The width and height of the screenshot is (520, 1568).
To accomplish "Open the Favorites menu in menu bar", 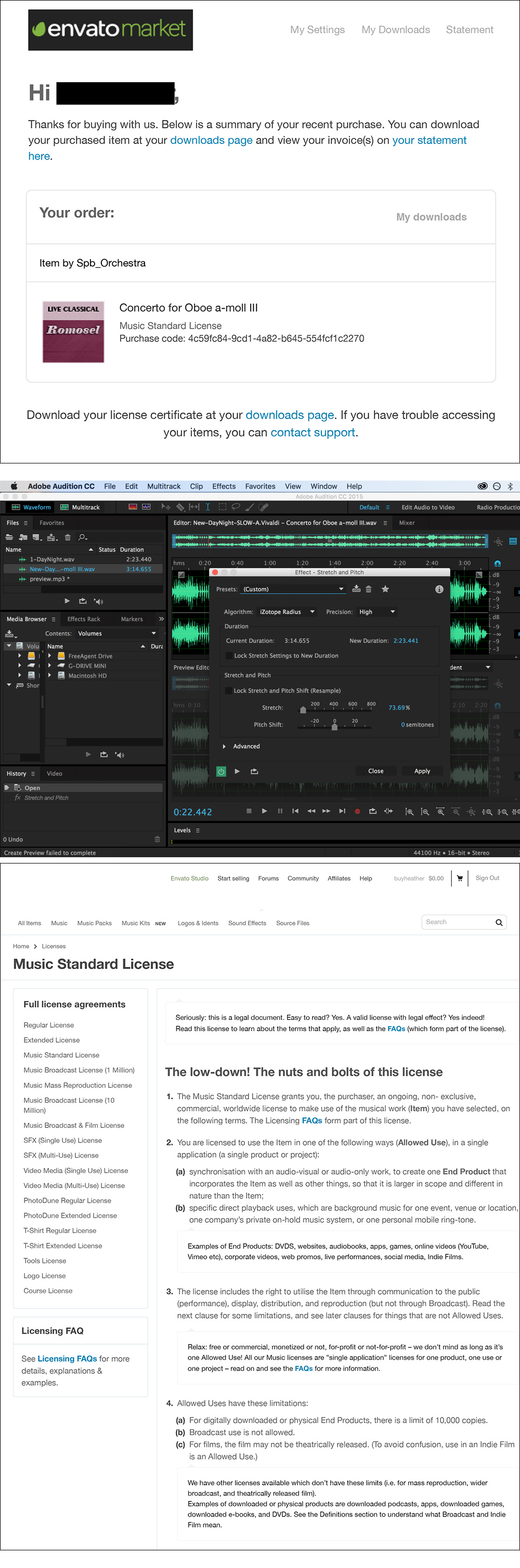I will tap(260, 486).
